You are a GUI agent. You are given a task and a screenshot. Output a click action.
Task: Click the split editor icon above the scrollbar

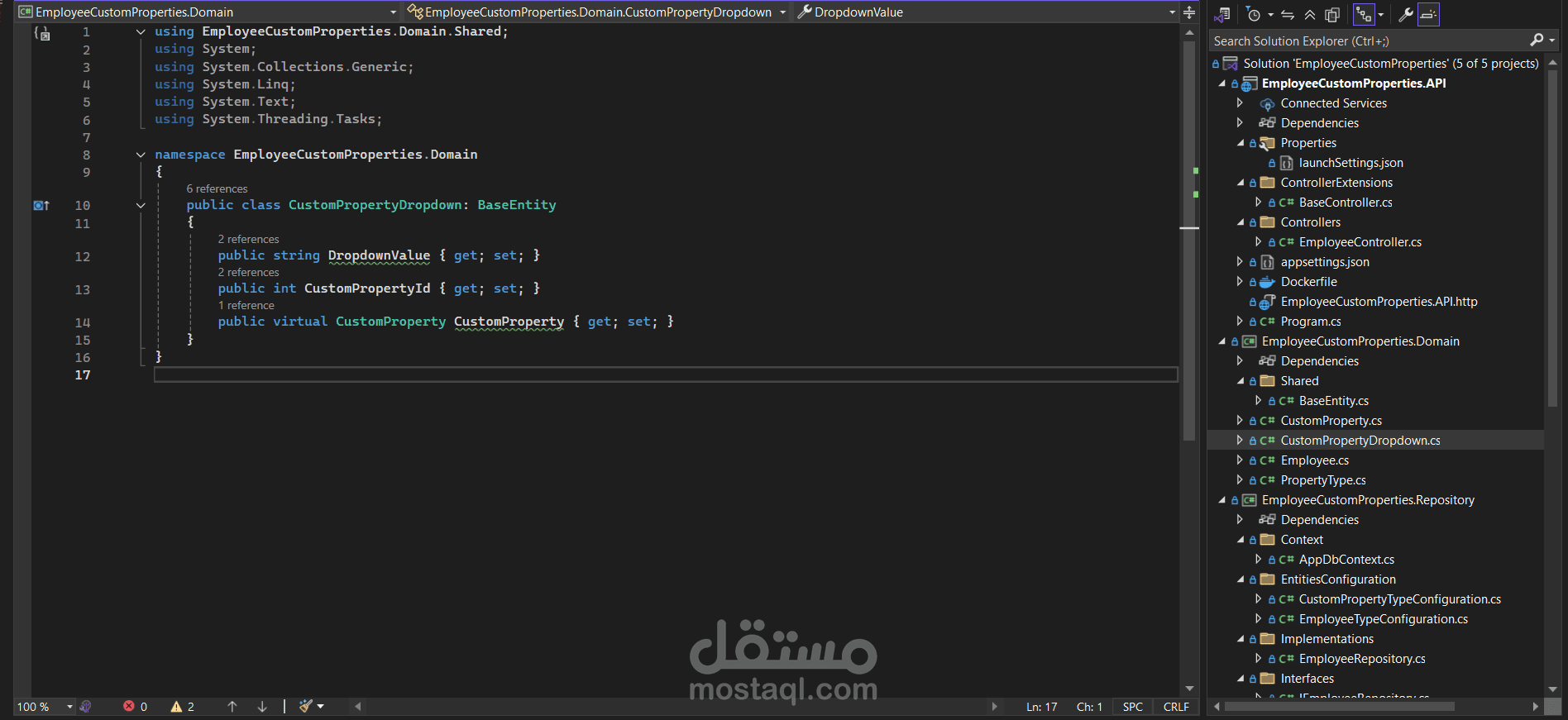pyautogui.click(x=1189, y=12)
